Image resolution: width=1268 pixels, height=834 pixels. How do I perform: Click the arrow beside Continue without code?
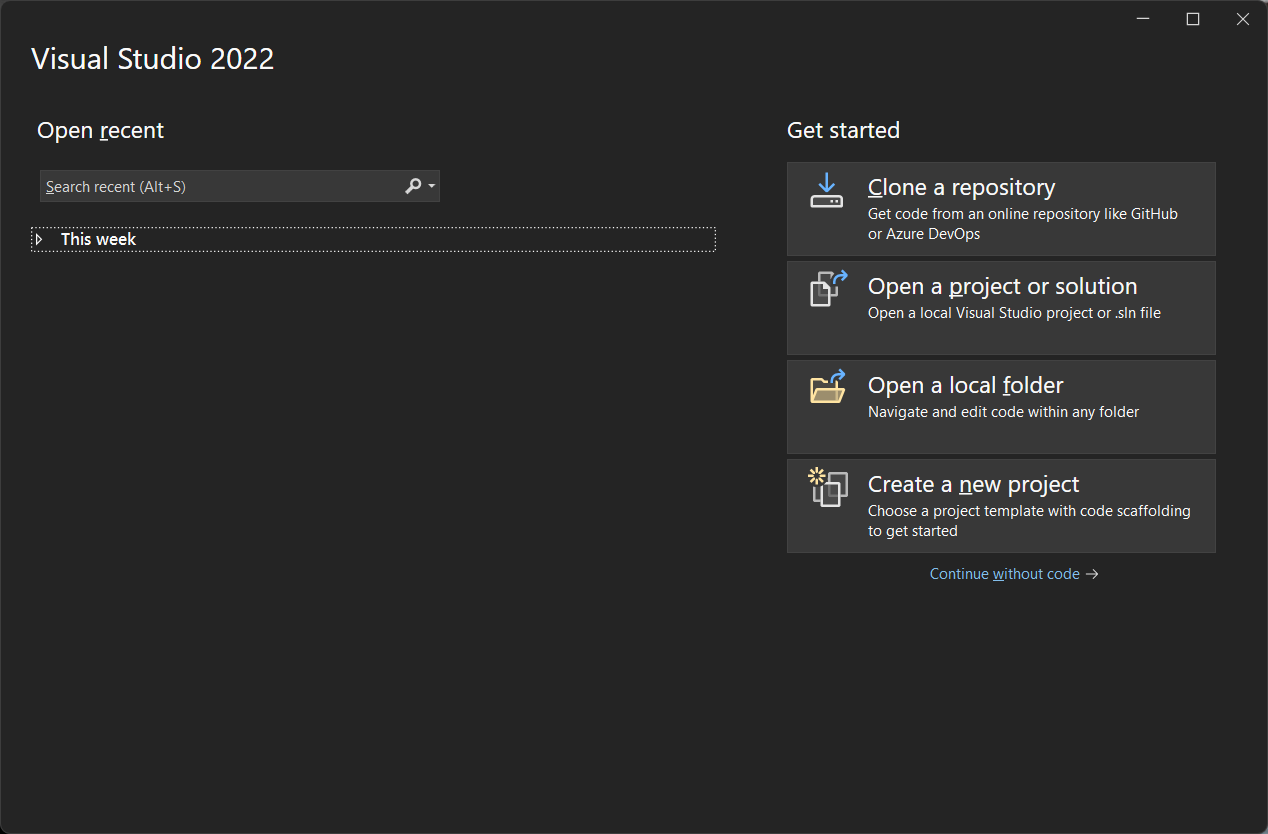[1092, 574]
